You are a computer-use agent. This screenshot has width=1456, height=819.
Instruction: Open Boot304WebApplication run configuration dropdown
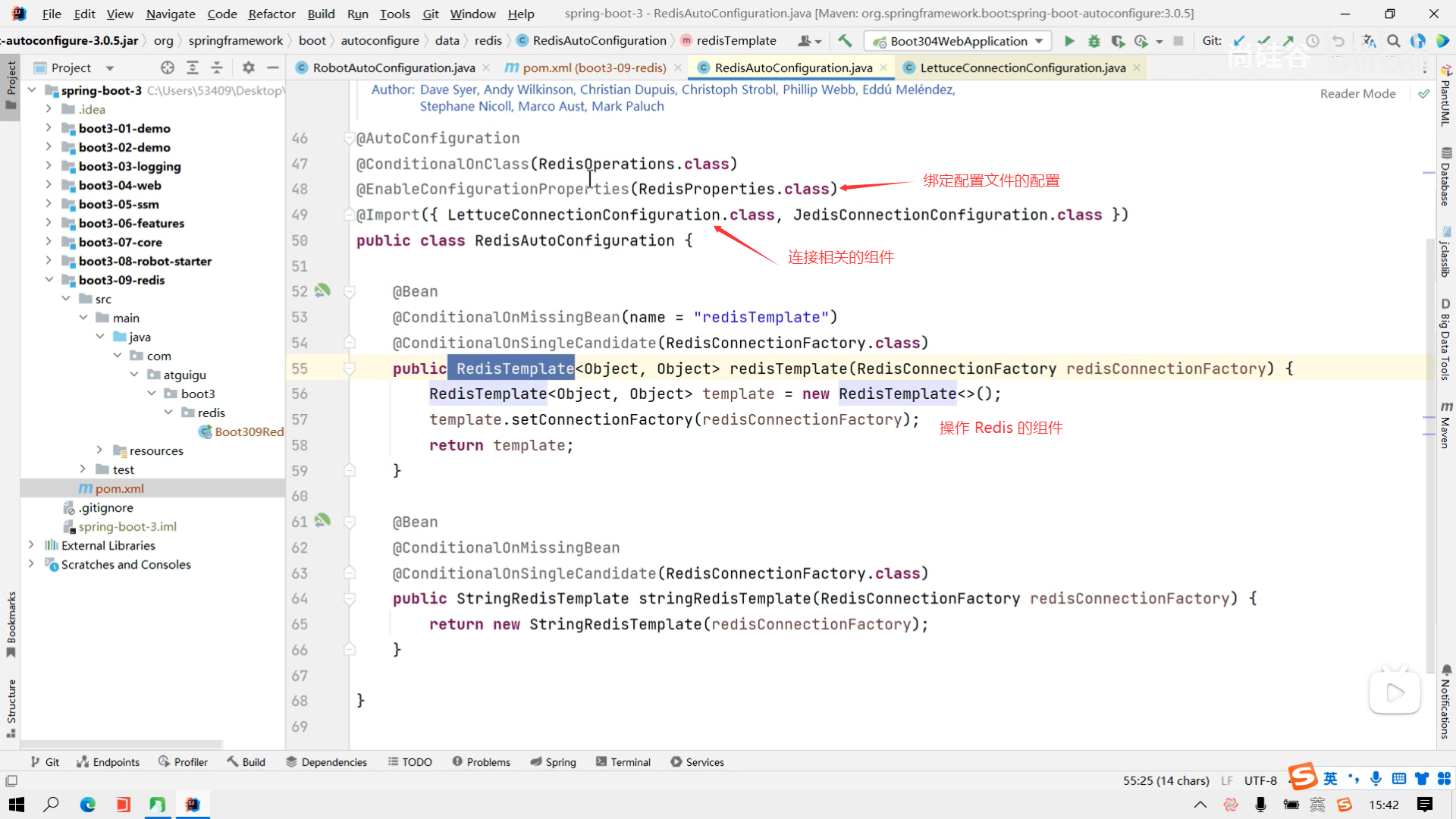[x=959, y=41]
